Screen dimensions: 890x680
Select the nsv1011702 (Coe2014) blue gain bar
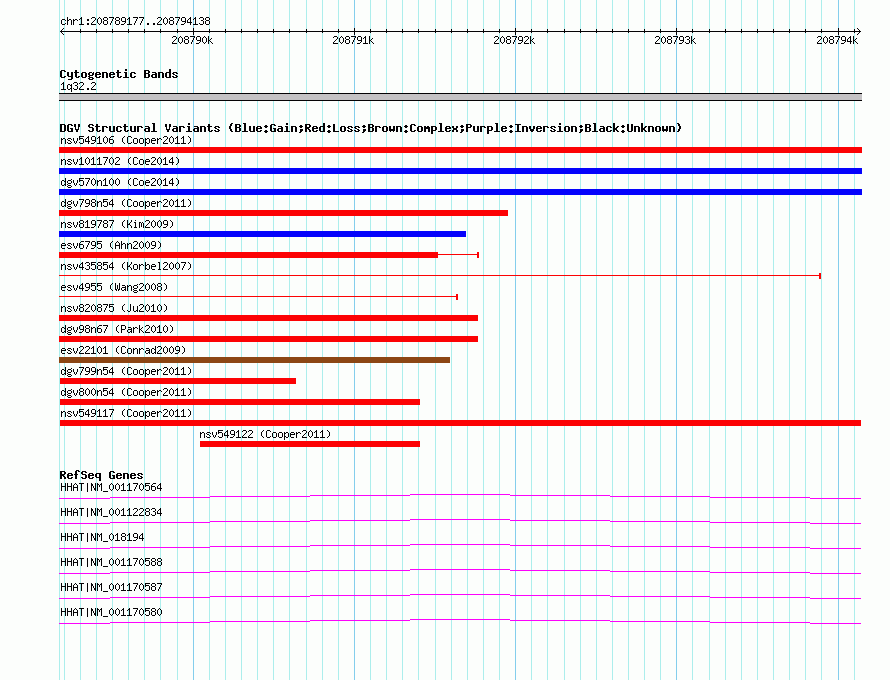(460, 171)
